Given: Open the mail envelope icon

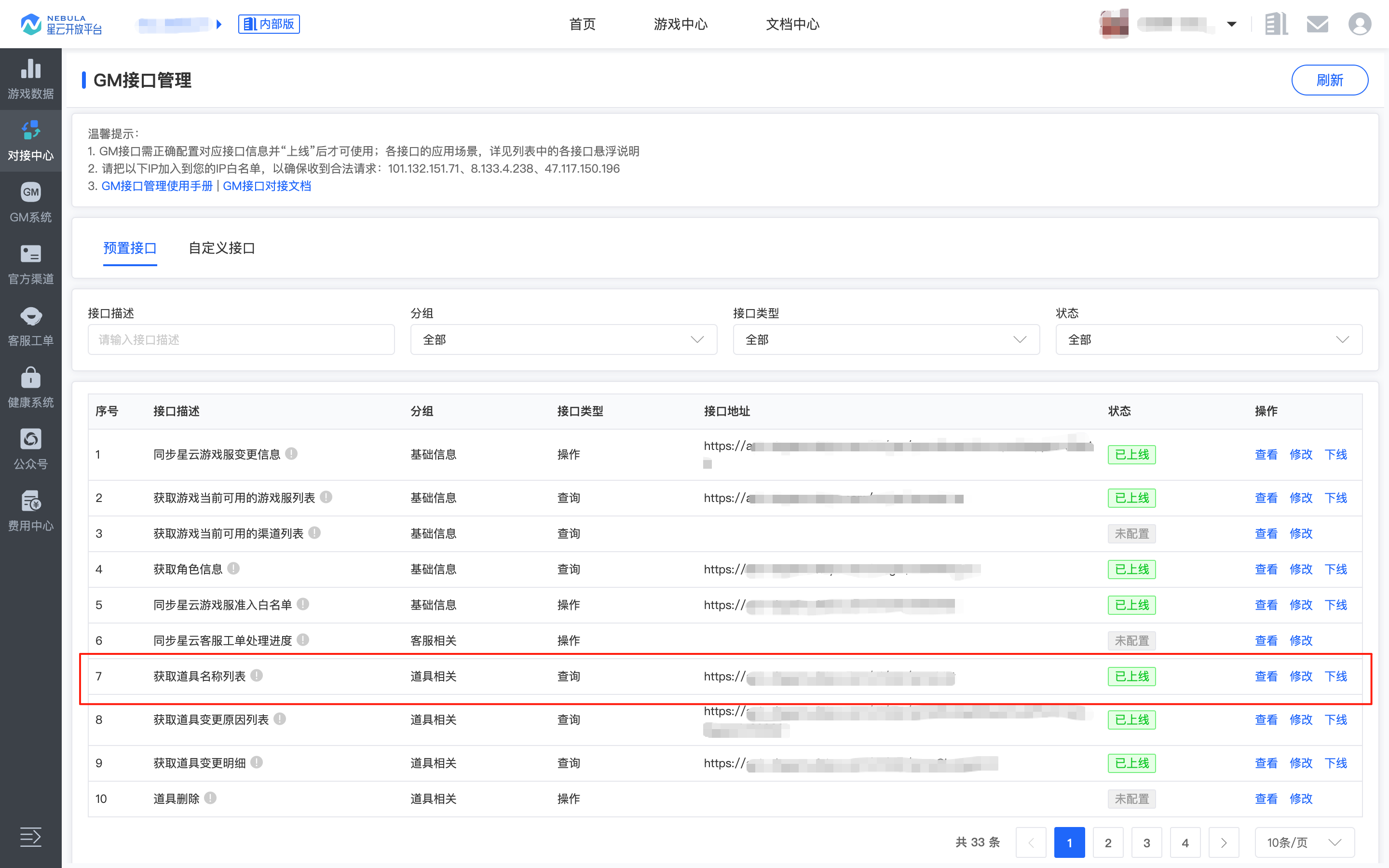Looking at the screenshot, I should [x=1317, y=24].
